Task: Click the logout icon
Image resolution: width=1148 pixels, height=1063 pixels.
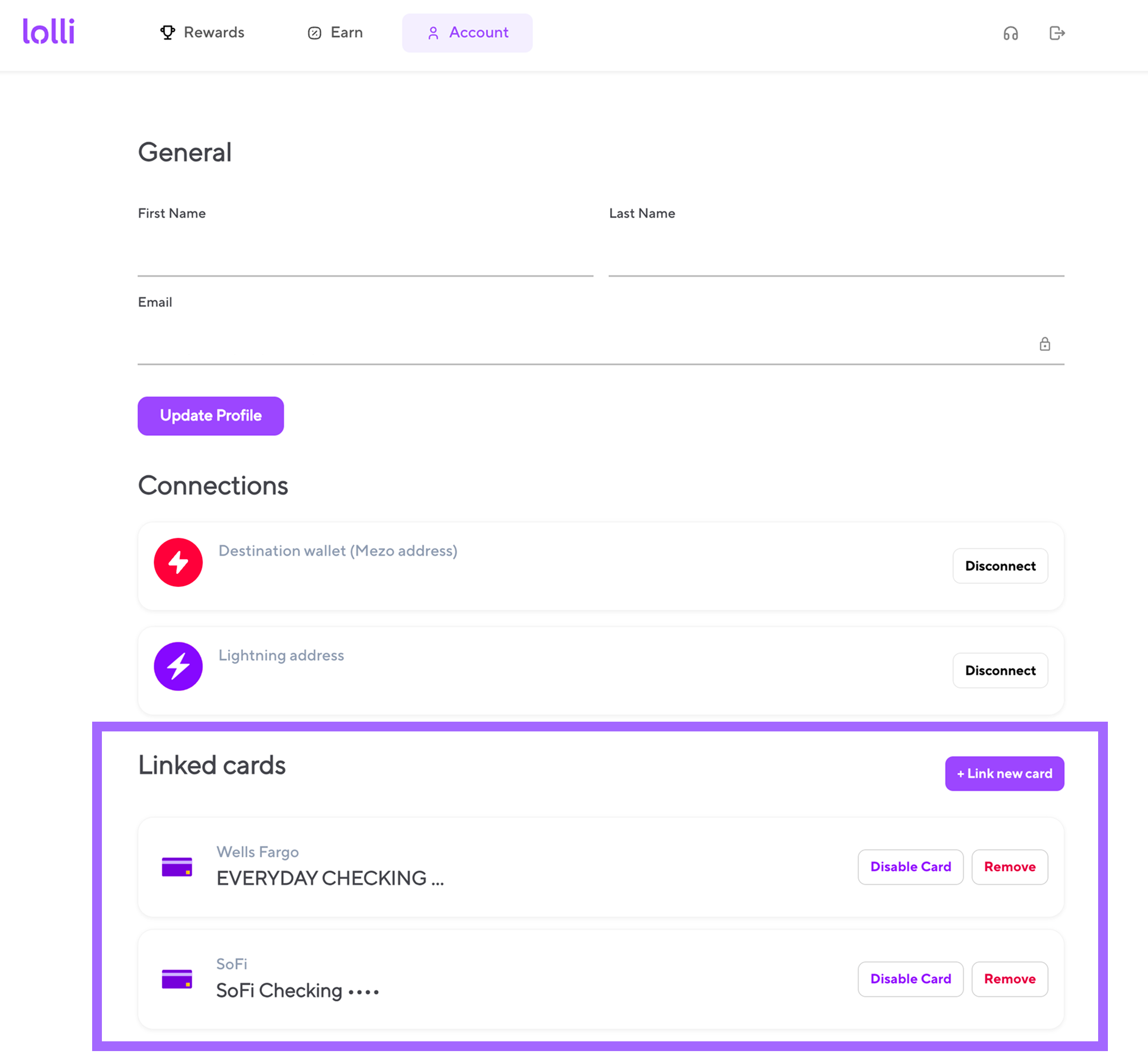Action: [1056, 34]
